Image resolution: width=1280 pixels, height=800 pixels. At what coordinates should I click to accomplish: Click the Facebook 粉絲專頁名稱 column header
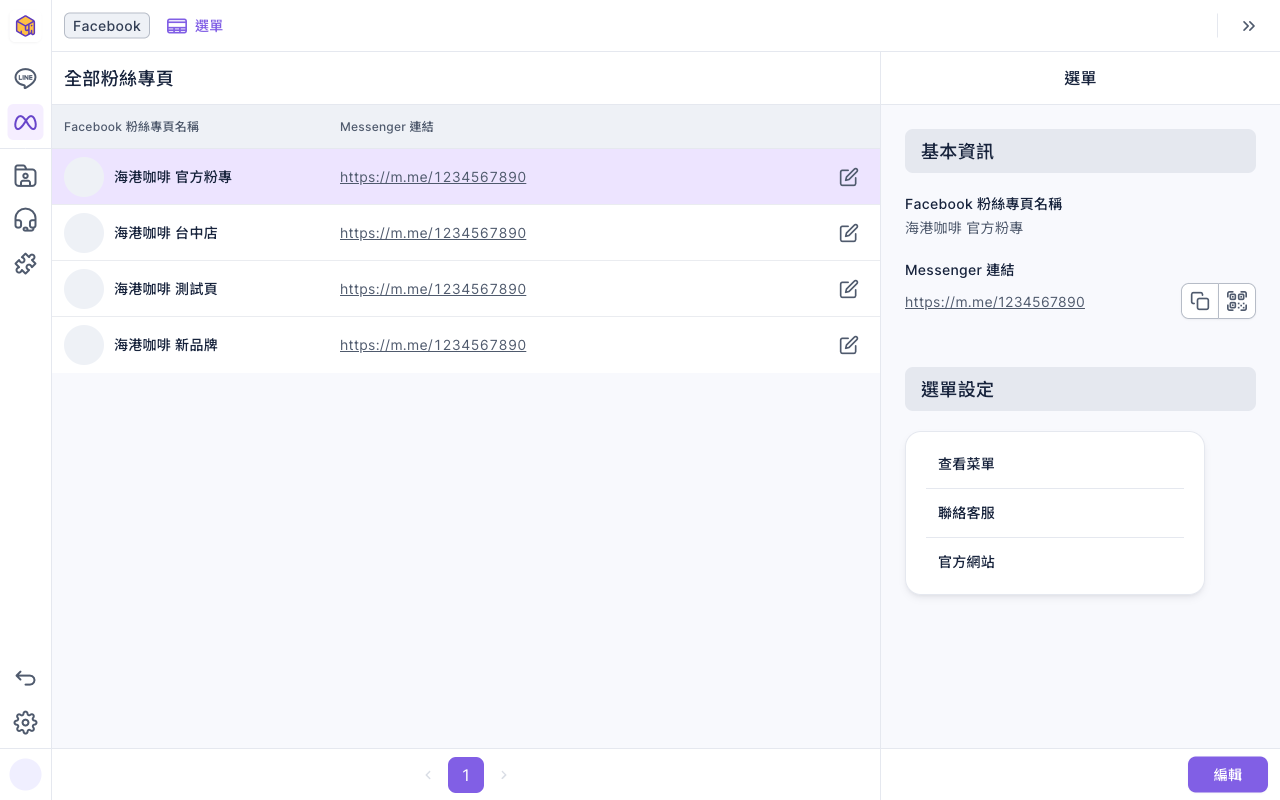(132, 127)
